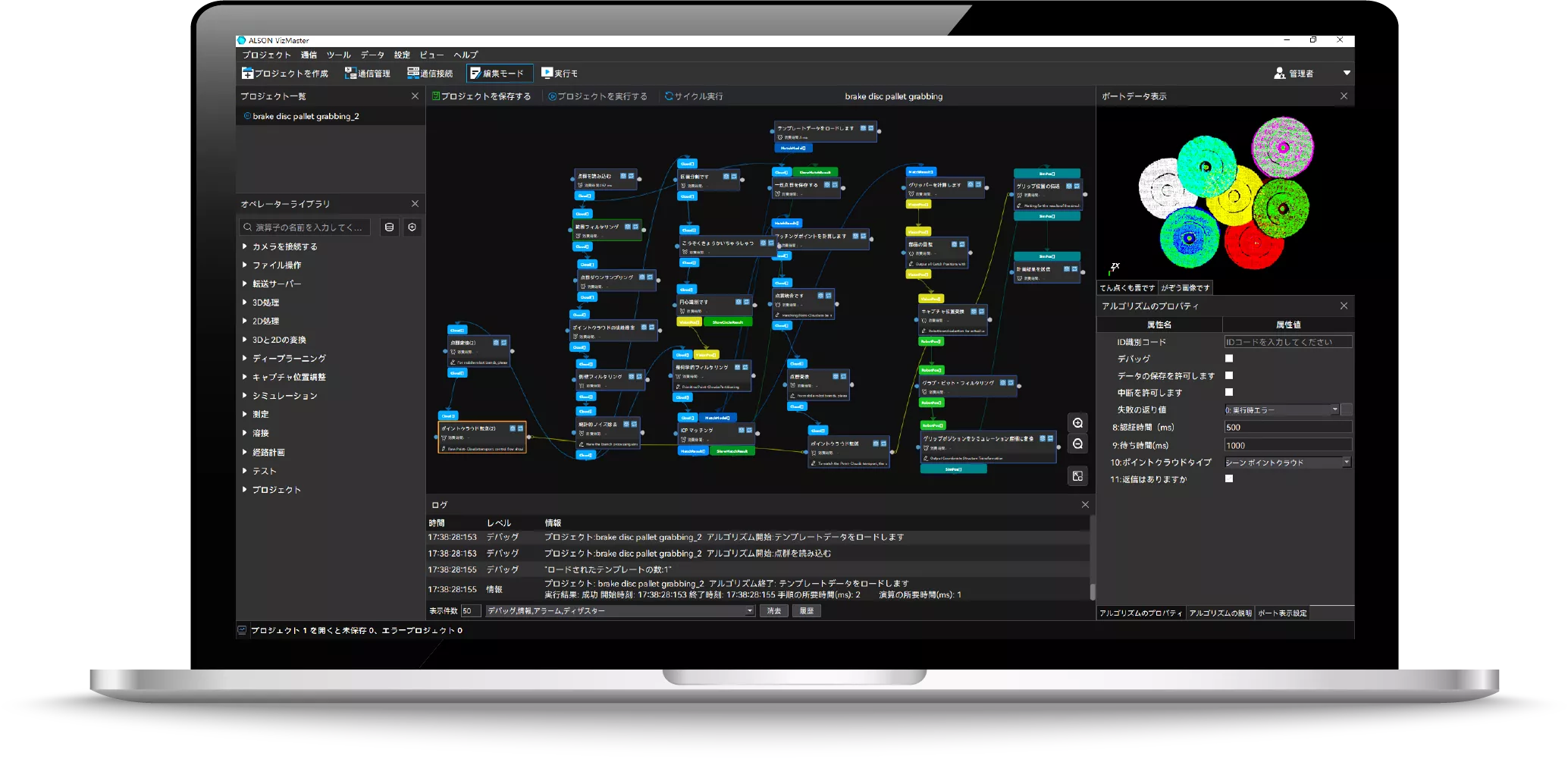Click the hexagon icon beside operator search

(x=412, y=227)
